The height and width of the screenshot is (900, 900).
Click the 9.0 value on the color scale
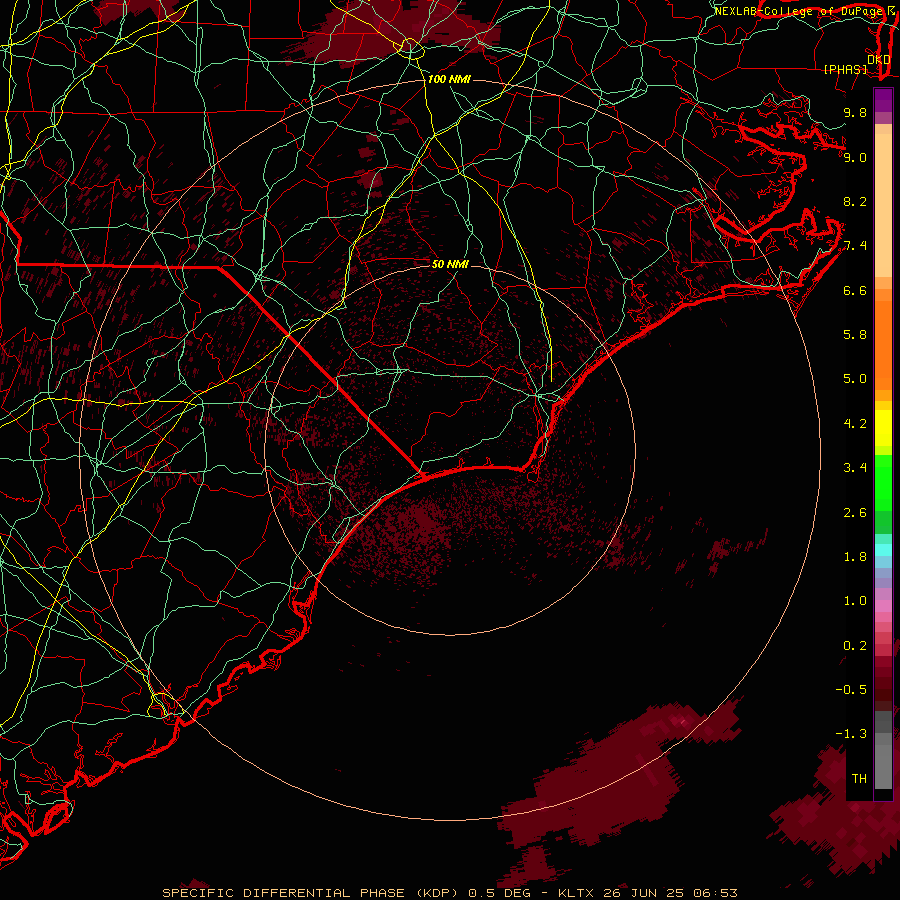855,157
